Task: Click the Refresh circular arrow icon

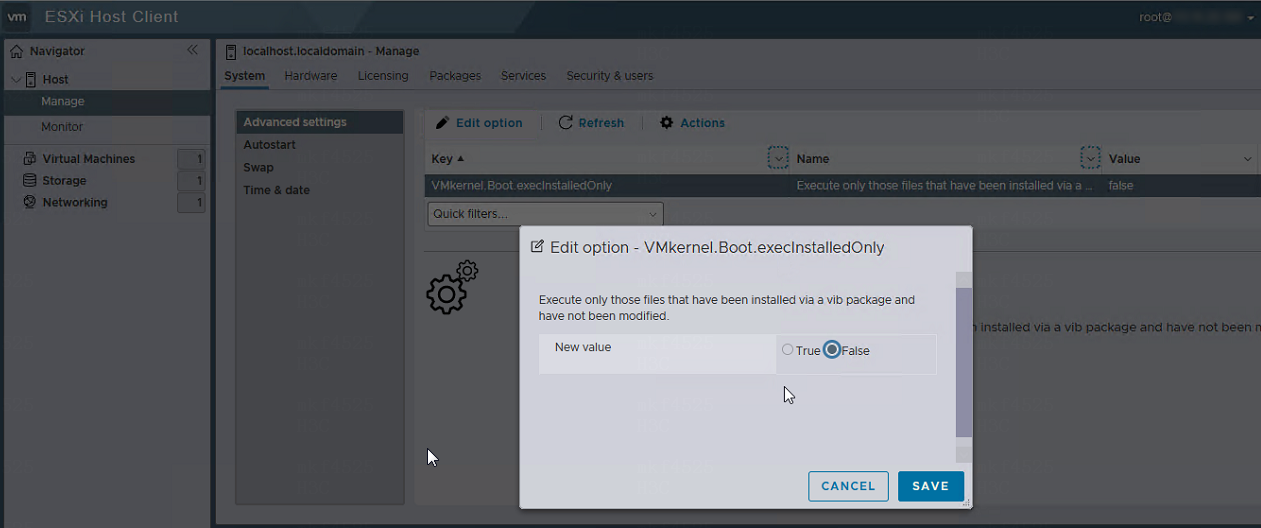Action: tap(565, 122)
